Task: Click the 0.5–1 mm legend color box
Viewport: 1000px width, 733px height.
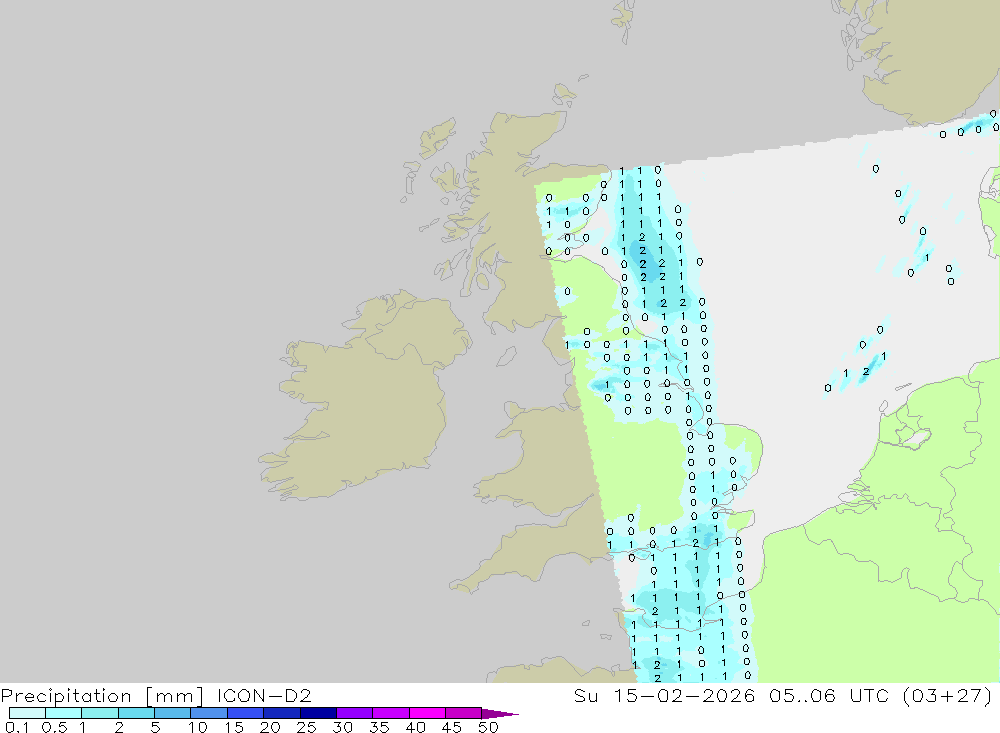Action: click(x=63, y=713)
